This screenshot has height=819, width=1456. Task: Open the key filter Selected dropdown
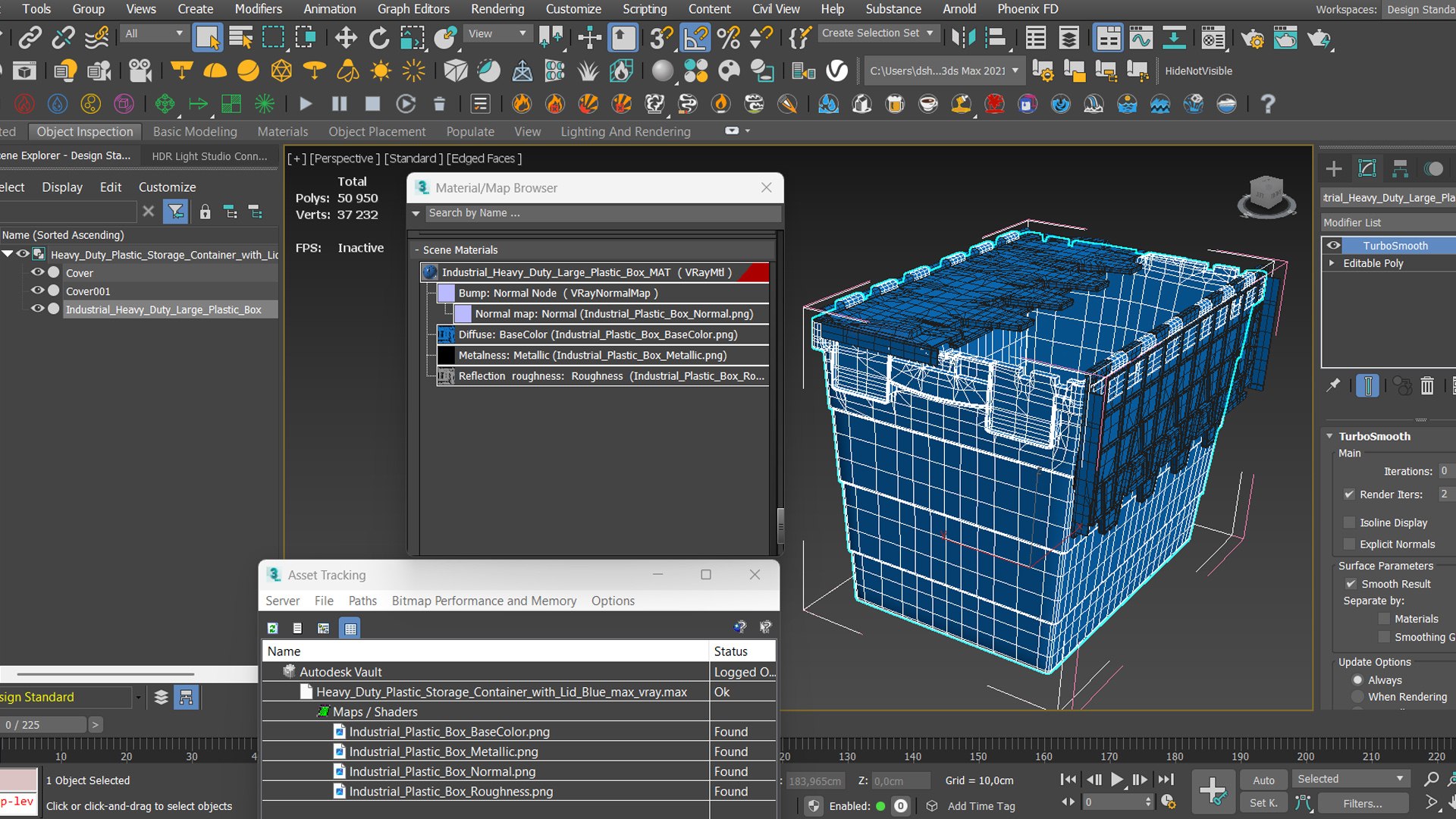coord(1351,779)
